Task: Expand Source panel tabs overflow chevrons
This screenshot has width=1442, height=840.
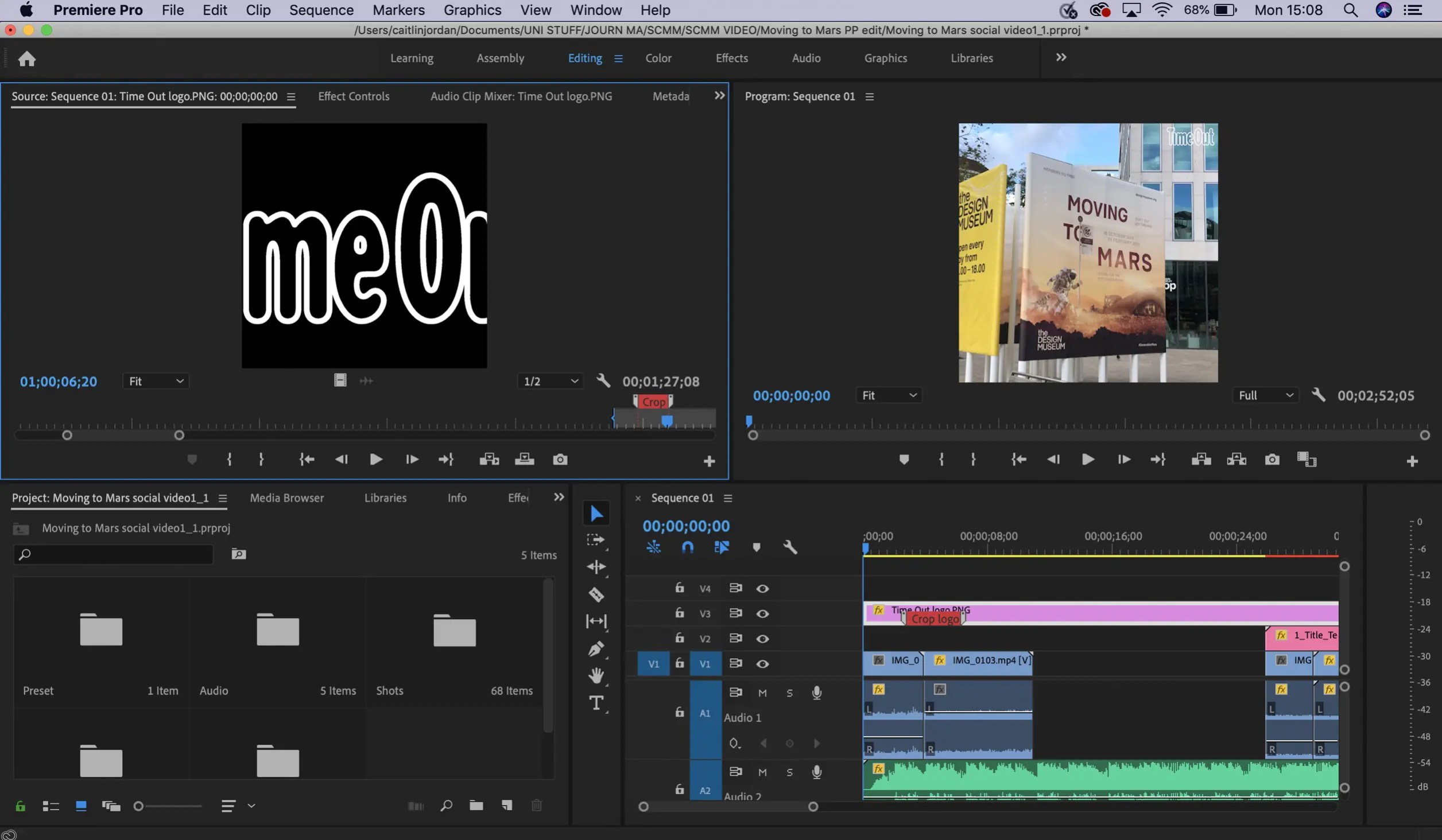Action: pos(719,95)
